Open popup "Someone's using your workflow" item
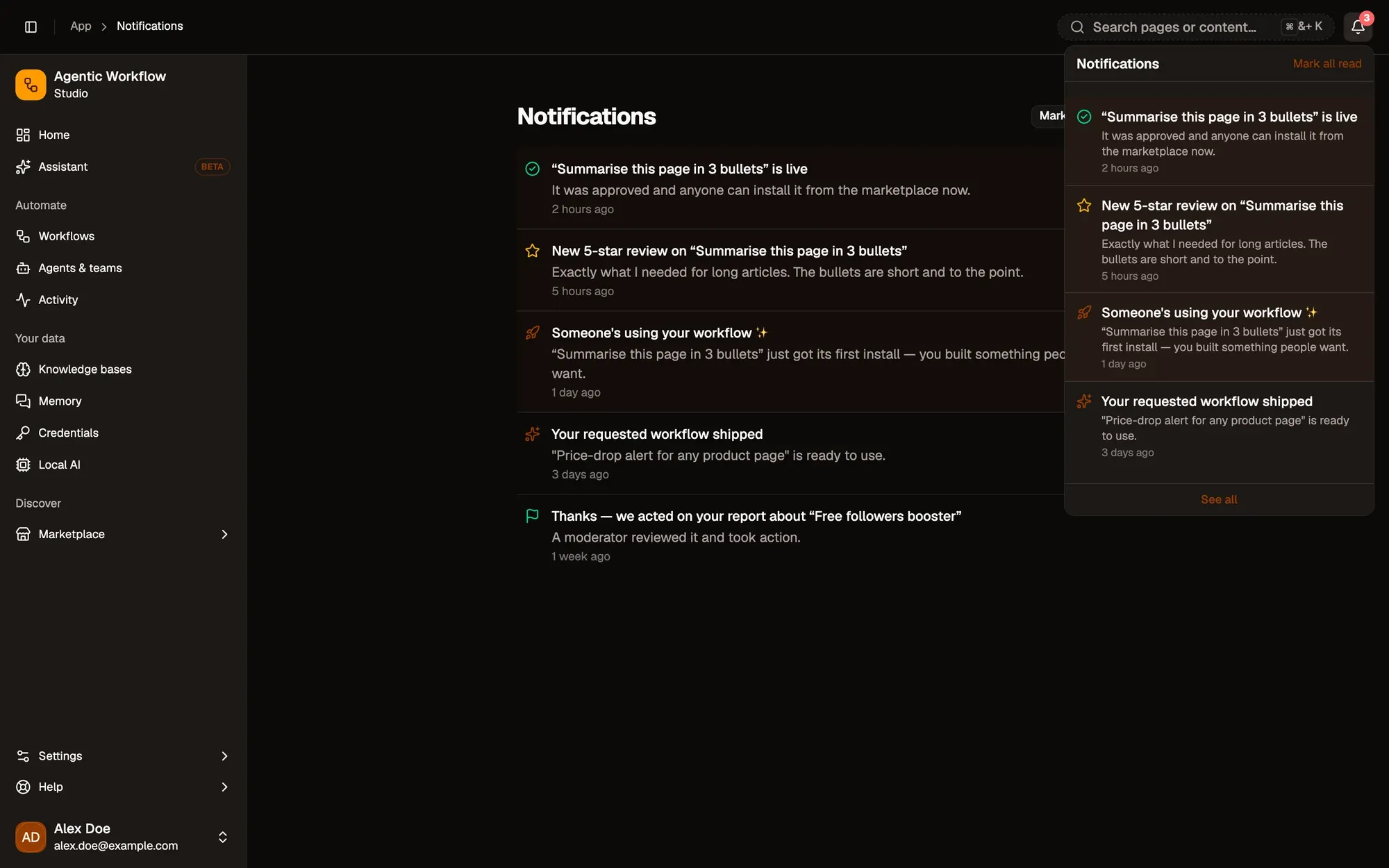The width and height of the screenshot is (1389, 868). (x=1219, y=337)
